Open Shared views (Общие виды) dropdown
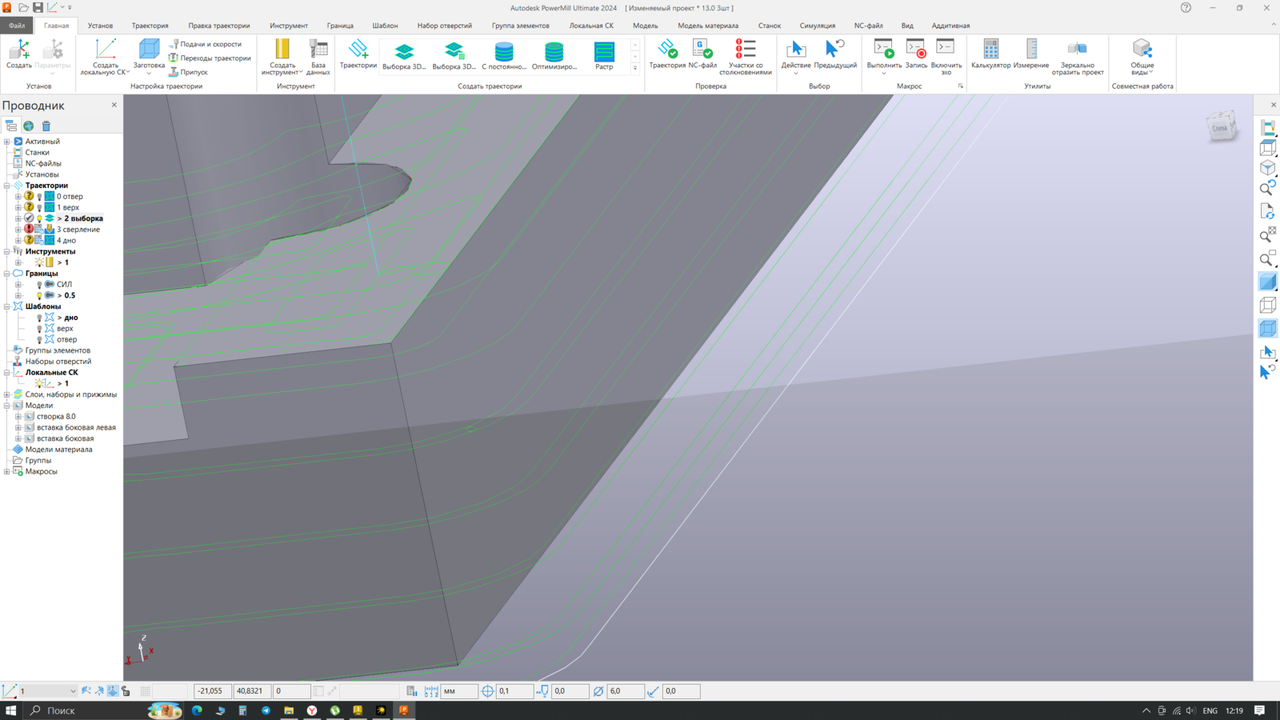Image resolution: width=1280 pixels, height=720 pixels. pos(1142,57)
